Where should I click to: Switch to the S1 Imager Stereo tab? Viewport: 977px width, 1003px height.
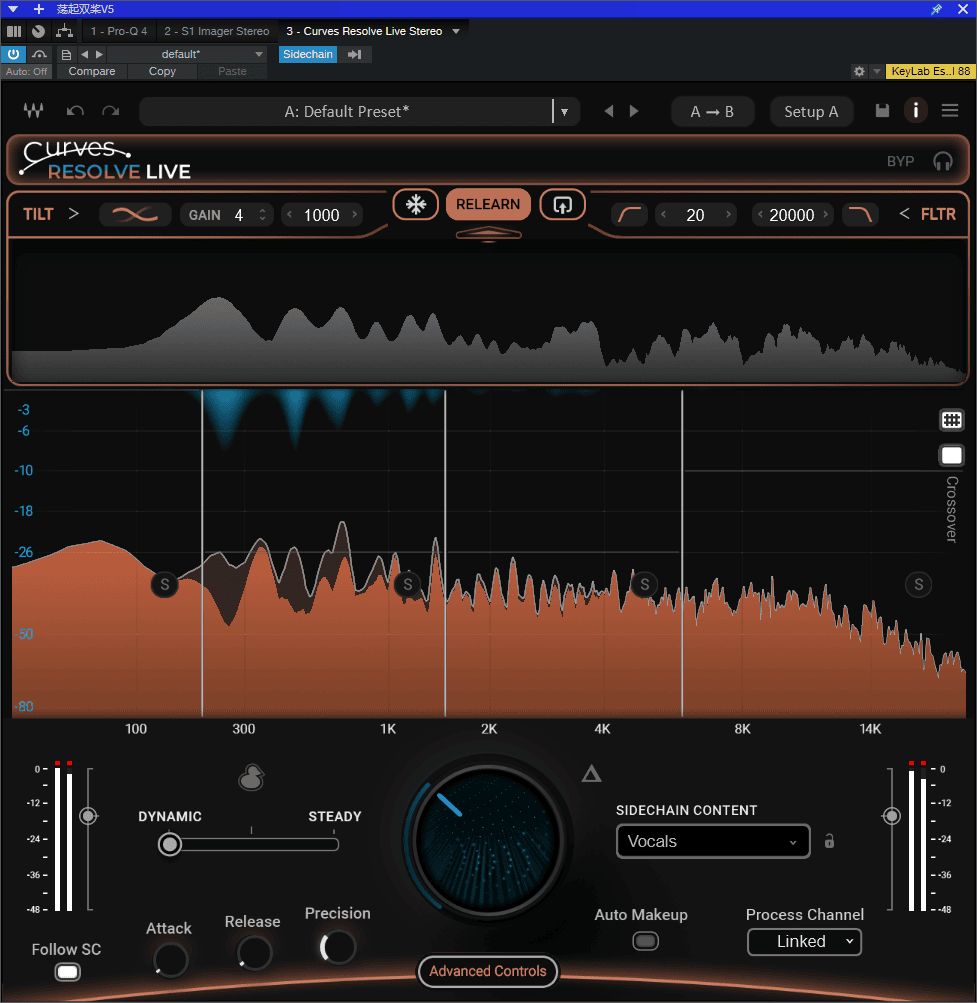point(216,31)
